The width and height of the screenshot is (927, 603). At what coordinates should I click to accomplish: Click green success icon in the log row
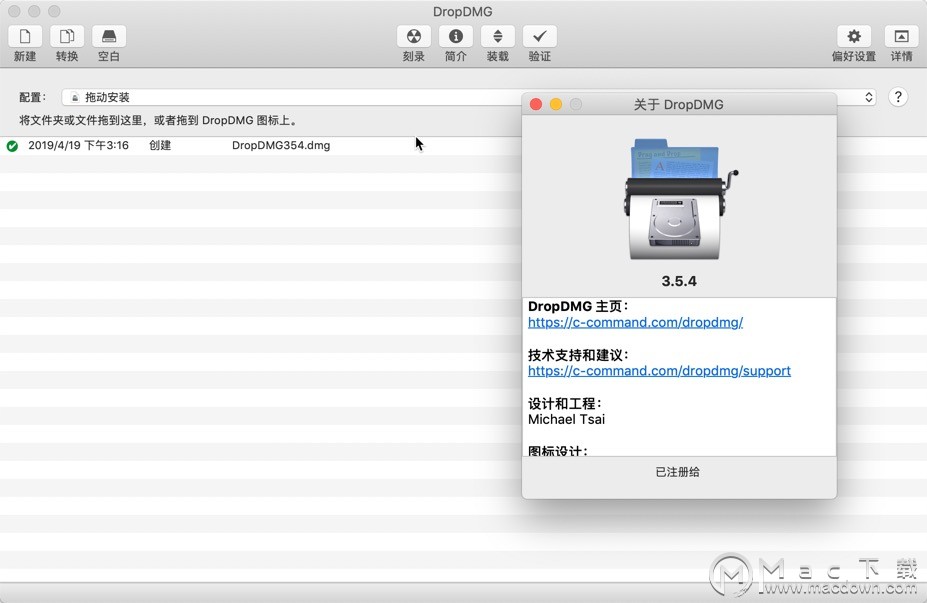(12, 145)
